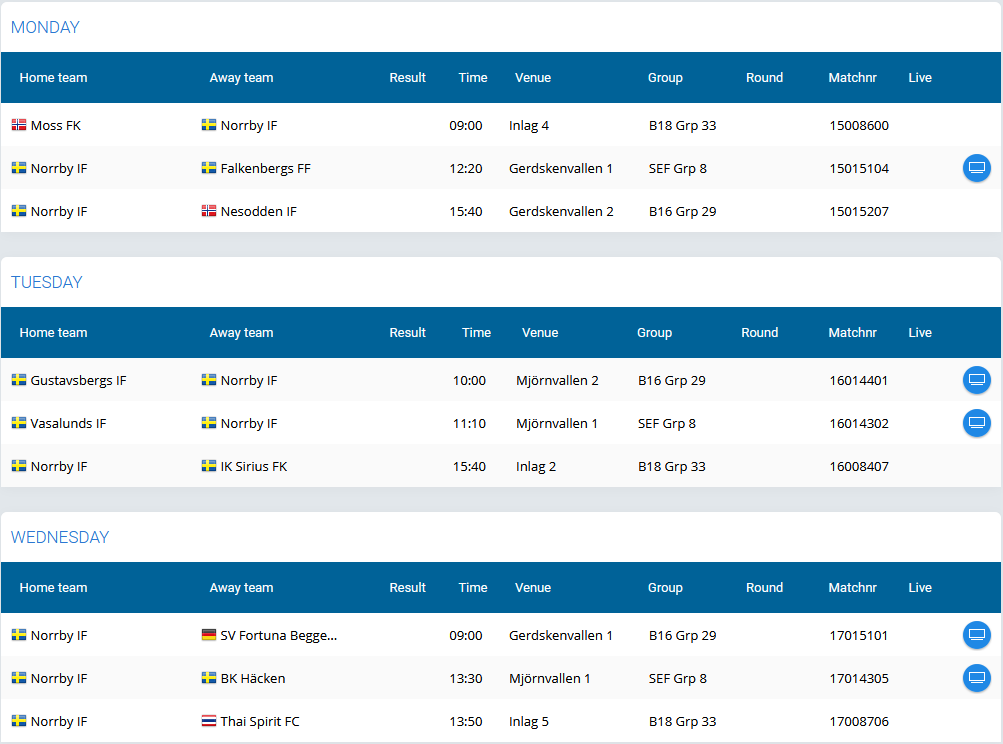1003x744 pixels.
Task: Open venue Inlag 4
Action: [x=529, y=125]
